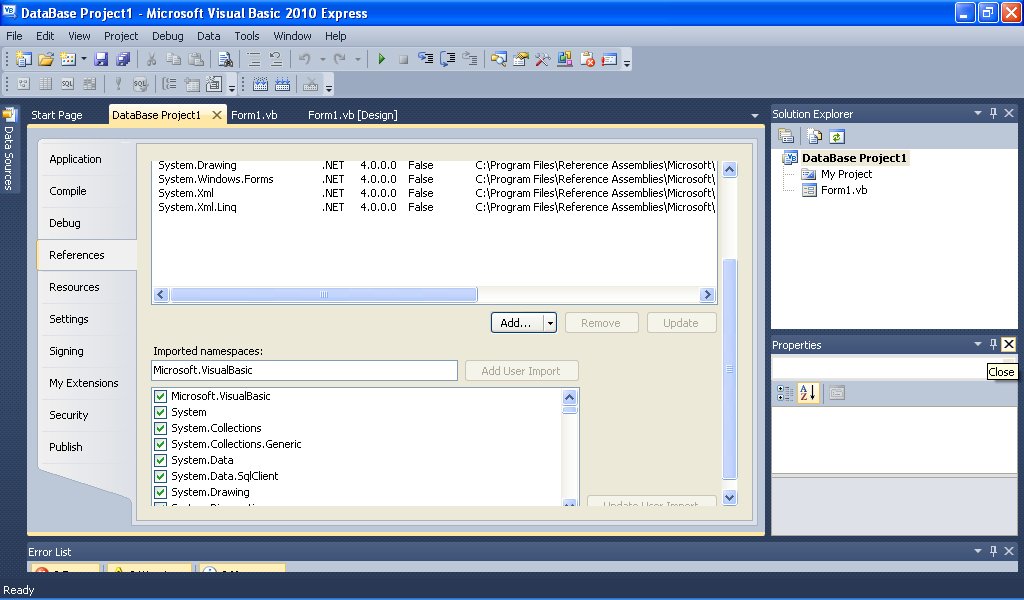The height and width of the screenshot is (600, 1024).
Task: Click the Step Into debug icon
Action: pyautogui.click(x=425, y=59)
